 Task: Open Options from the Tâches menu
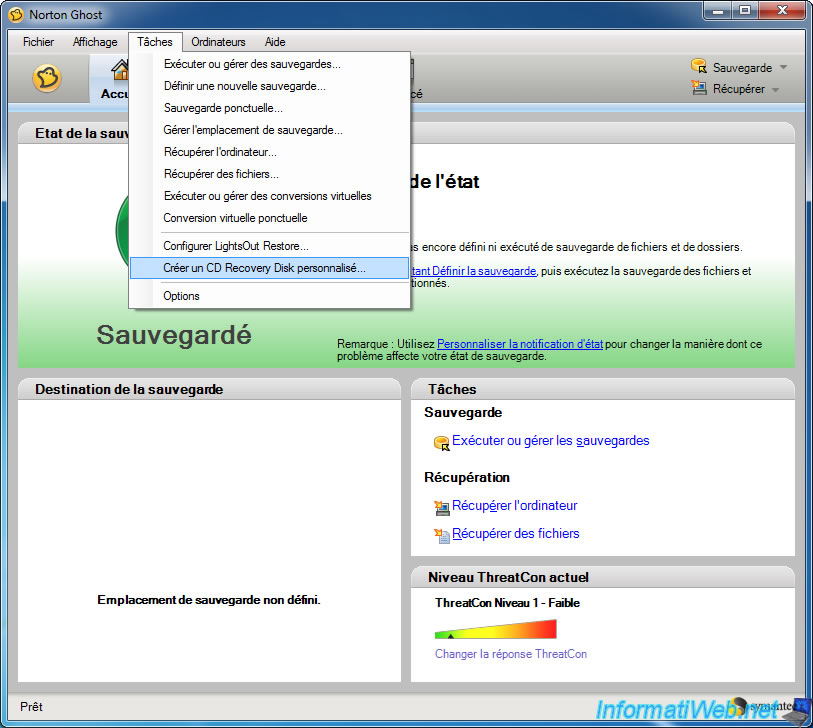(270, 296)
